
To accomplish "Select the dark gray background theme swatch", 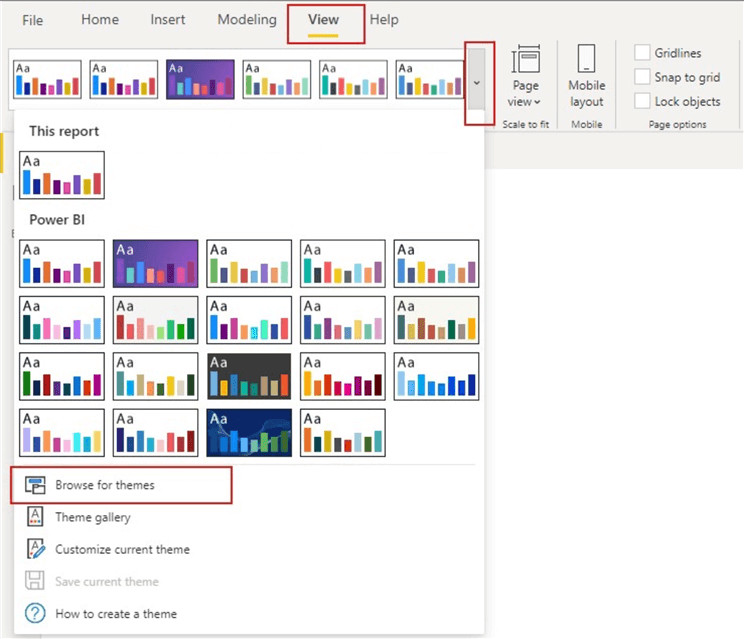I will 249,376.
